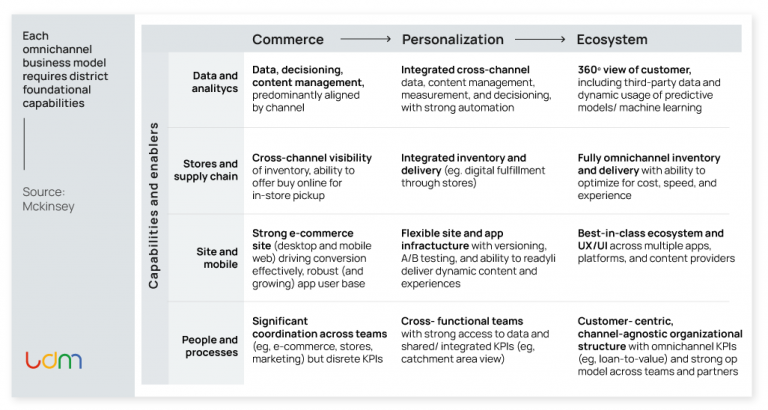Click the Source: Mckinsey text
The image size is (768, 410).
point(48,199)
